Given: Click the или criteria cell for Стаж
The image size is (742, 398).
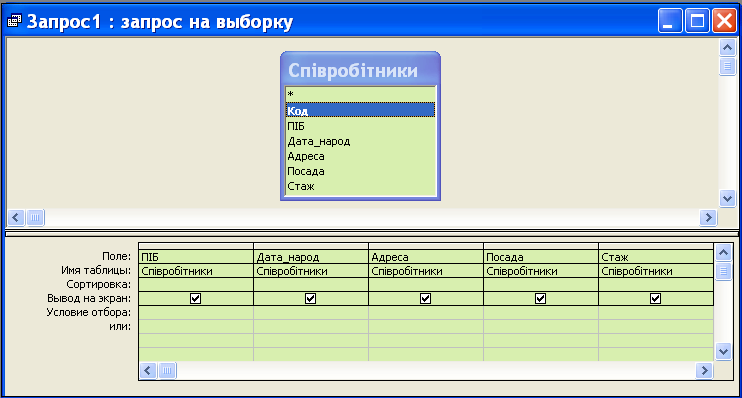Looking at the screenshot, I should pyautogui.click(x=656, y=327).
